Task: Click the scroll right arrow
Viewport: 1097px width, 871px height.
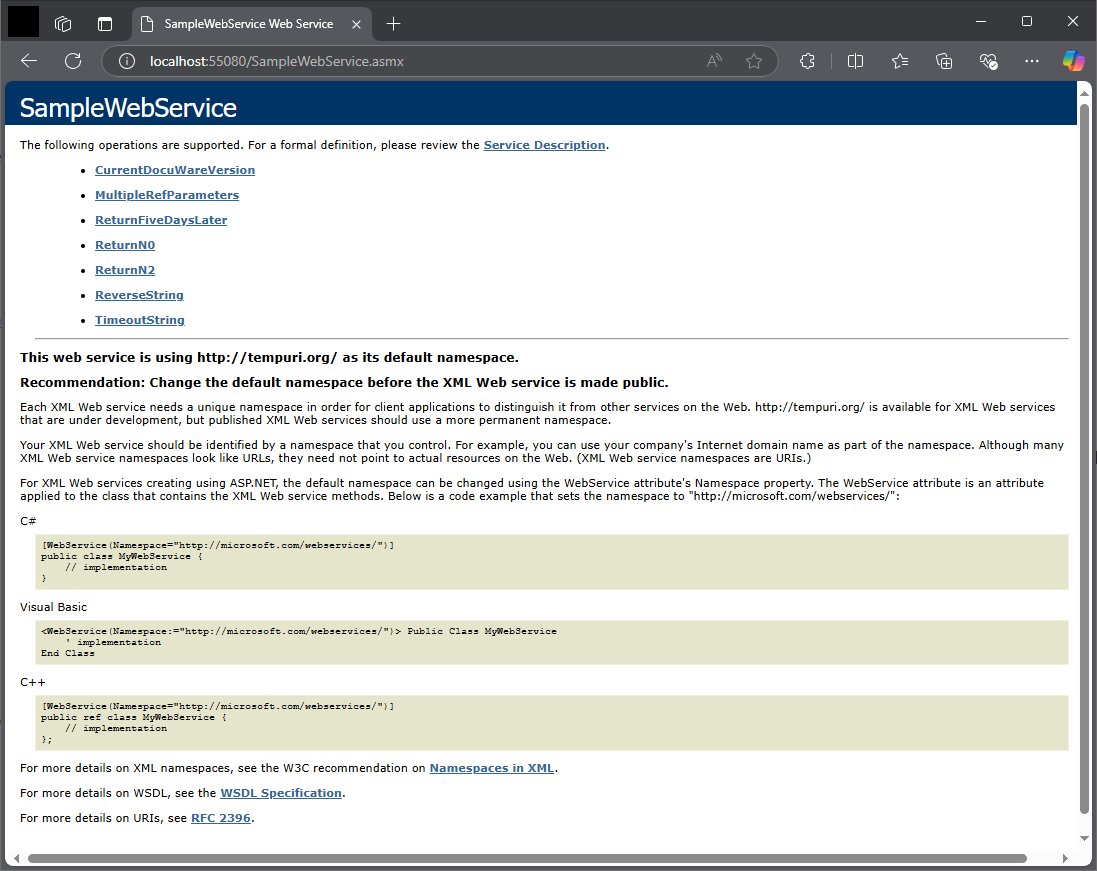Action: point(1065,858)
